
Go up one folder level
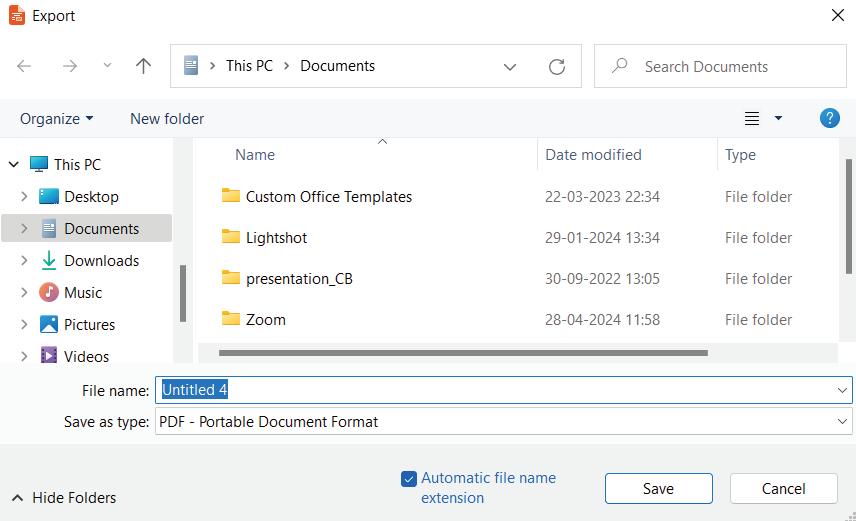[x=143, y=66]
